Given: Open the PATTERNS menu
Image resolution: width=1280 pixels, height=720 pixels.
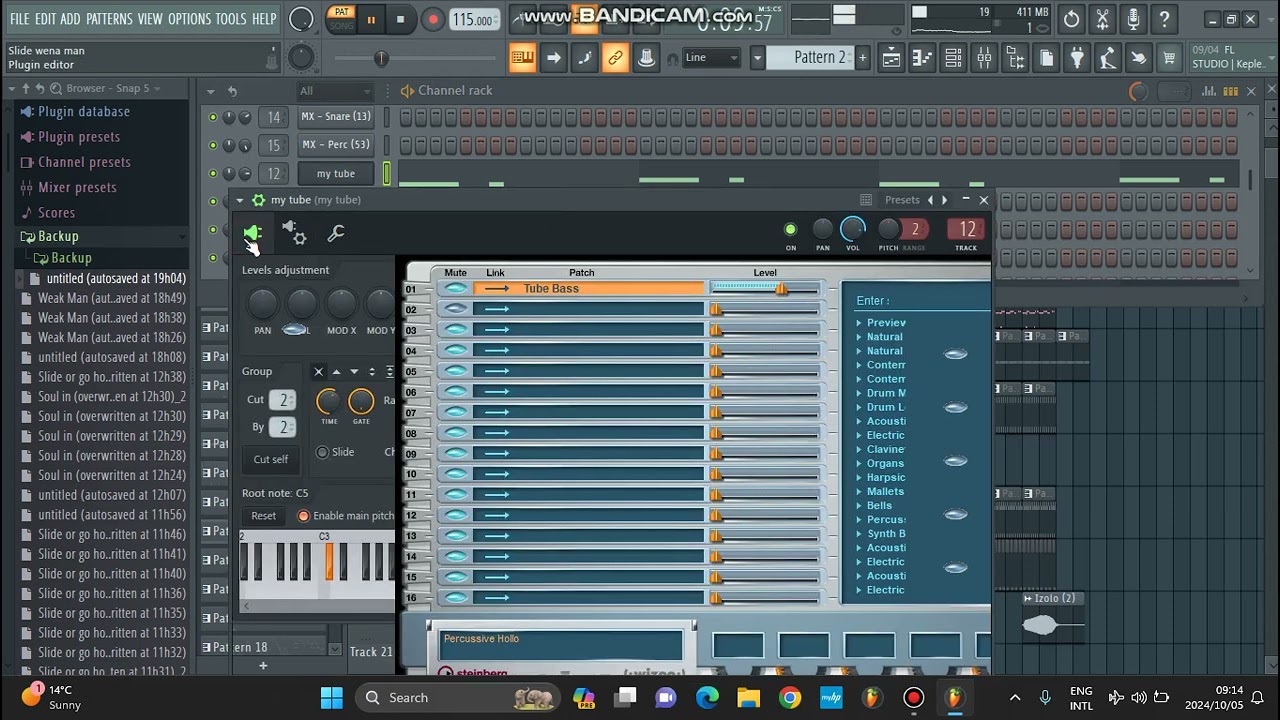Looking at the screenshot, I should [x=109, y=19].
